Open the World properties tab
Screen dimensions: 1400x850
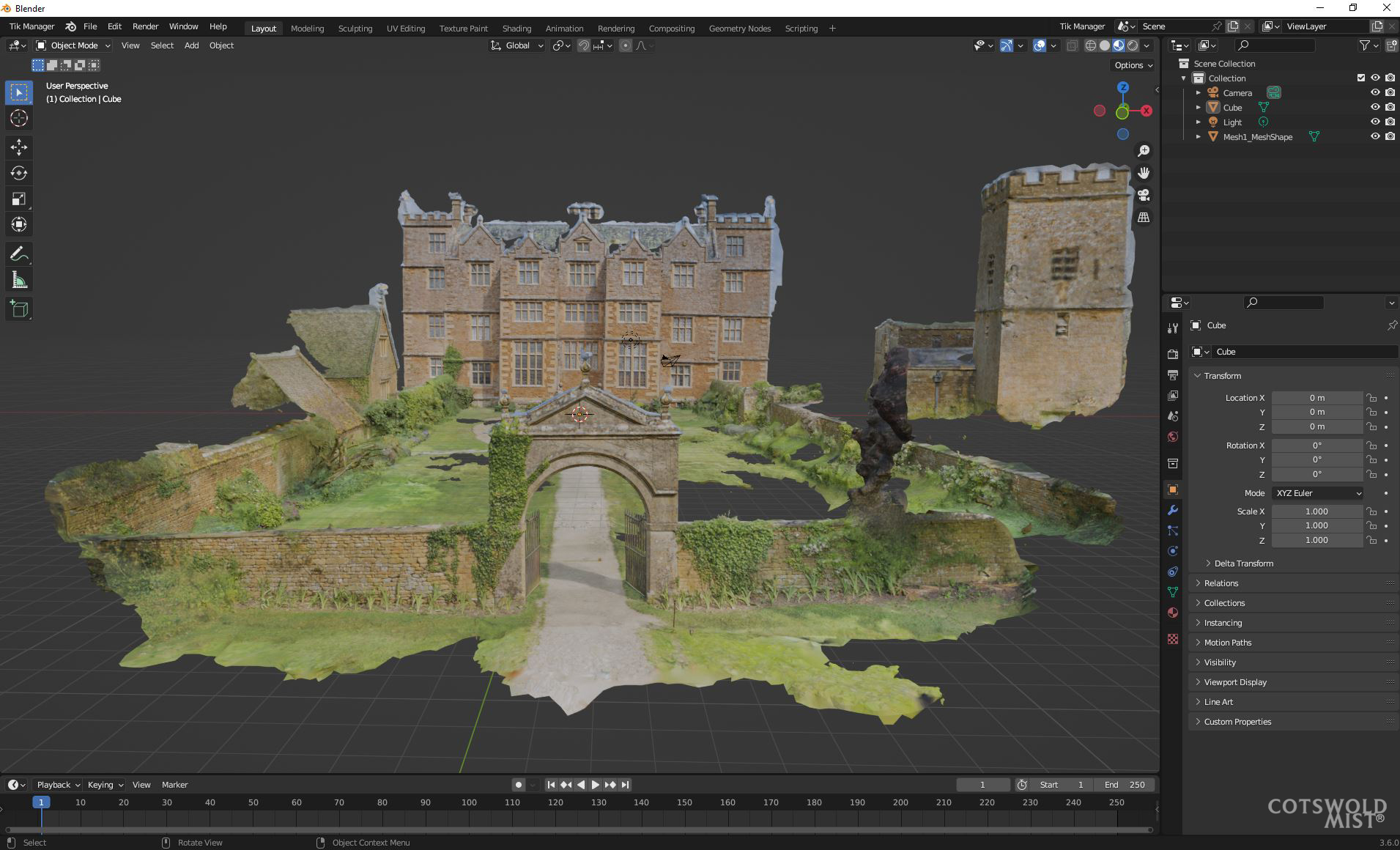point(1173,437)
